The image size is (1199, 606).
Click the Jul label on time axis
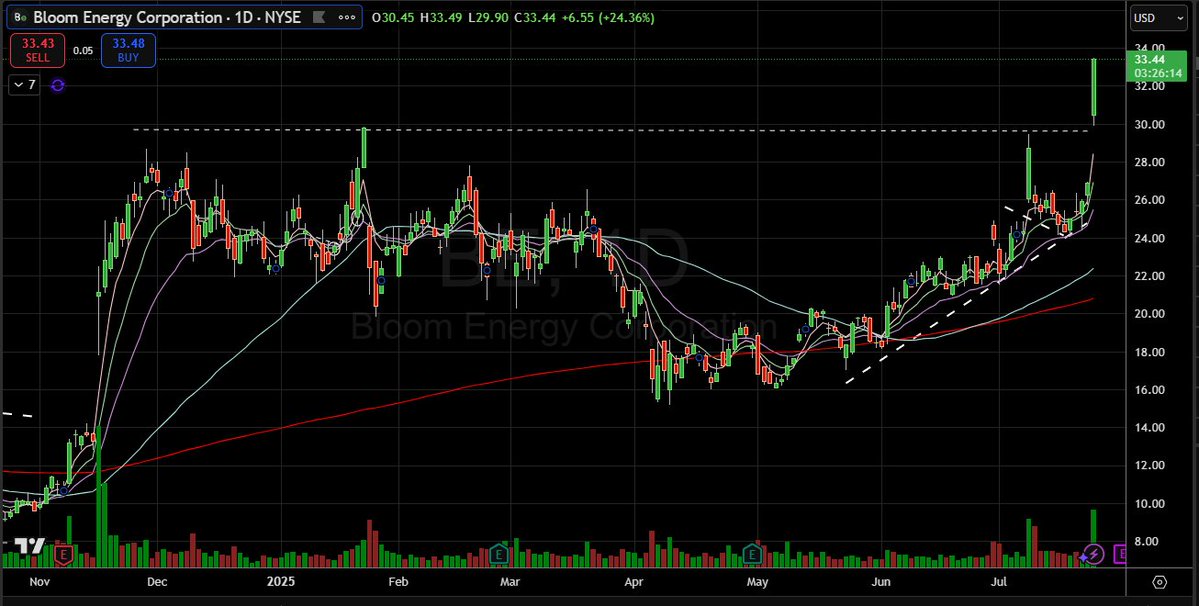[999, 582]
